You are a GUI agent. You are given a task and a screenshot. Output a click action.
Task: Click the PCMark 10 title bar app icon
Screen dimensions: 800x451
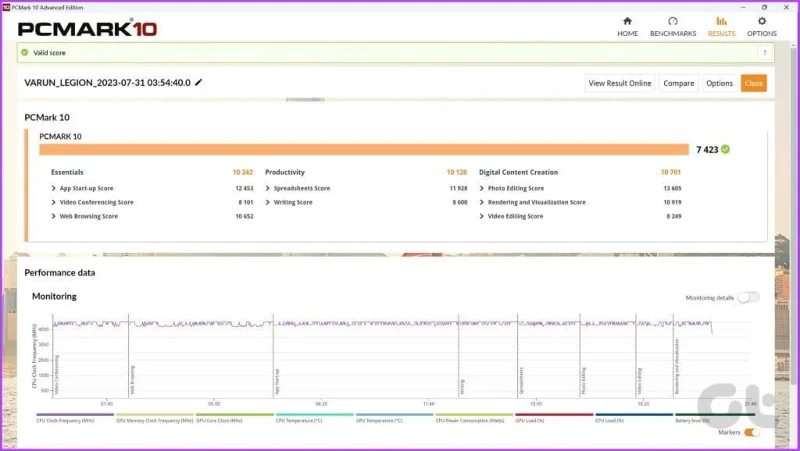pyautogui.click(x=6, y=7)
